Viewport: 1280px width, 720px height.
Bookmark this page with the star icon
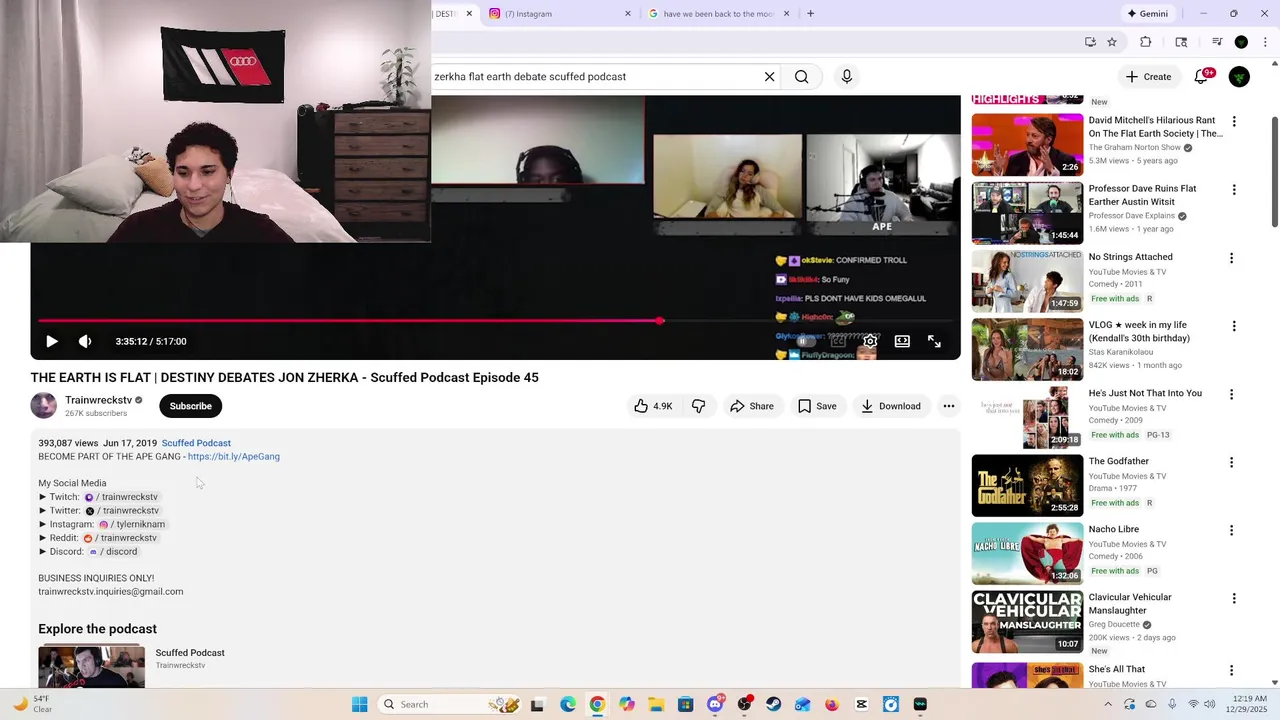coord(1112,42)
